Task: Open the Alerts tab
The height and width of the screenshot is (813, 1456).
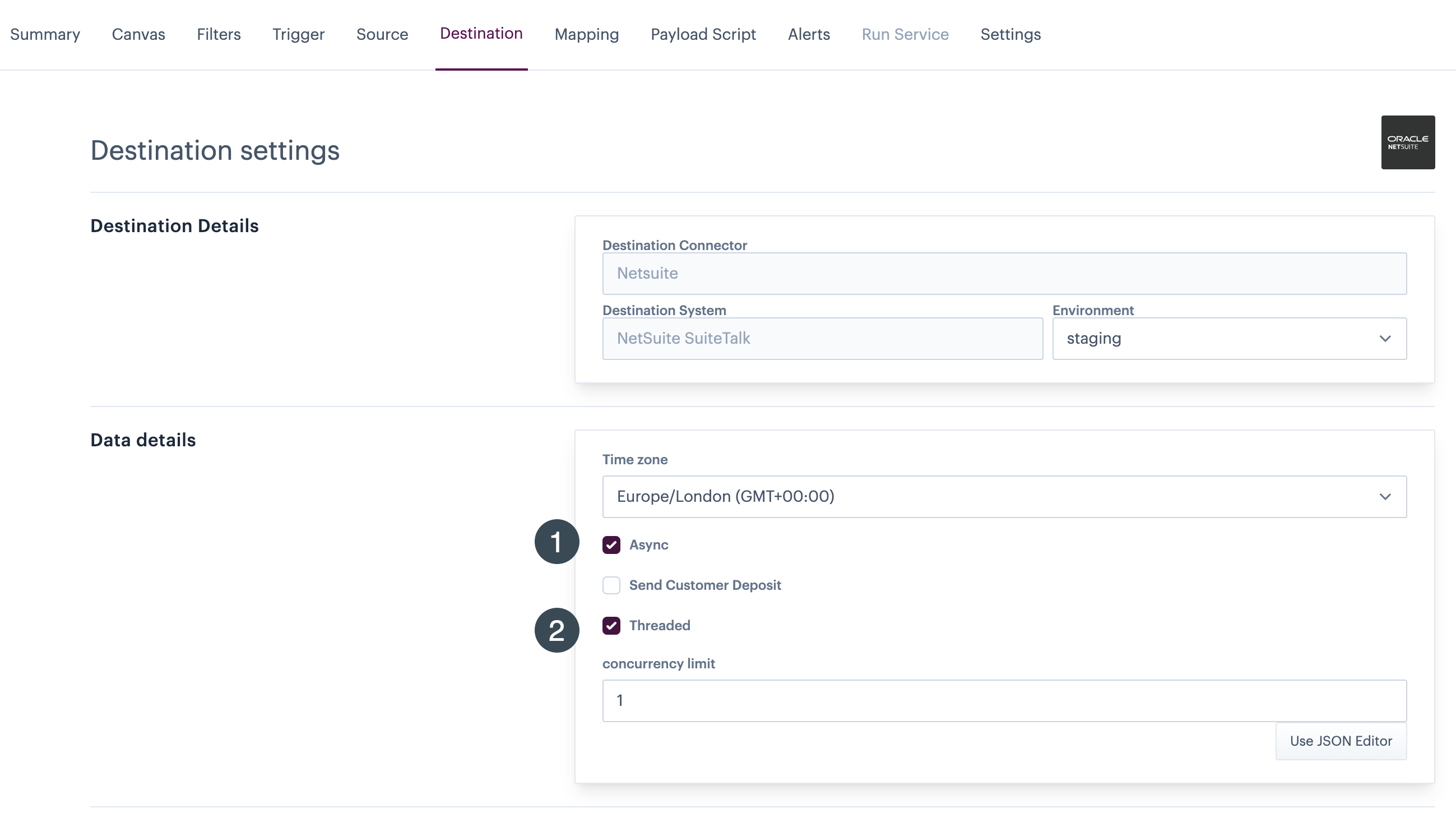Action: [808, 35]
